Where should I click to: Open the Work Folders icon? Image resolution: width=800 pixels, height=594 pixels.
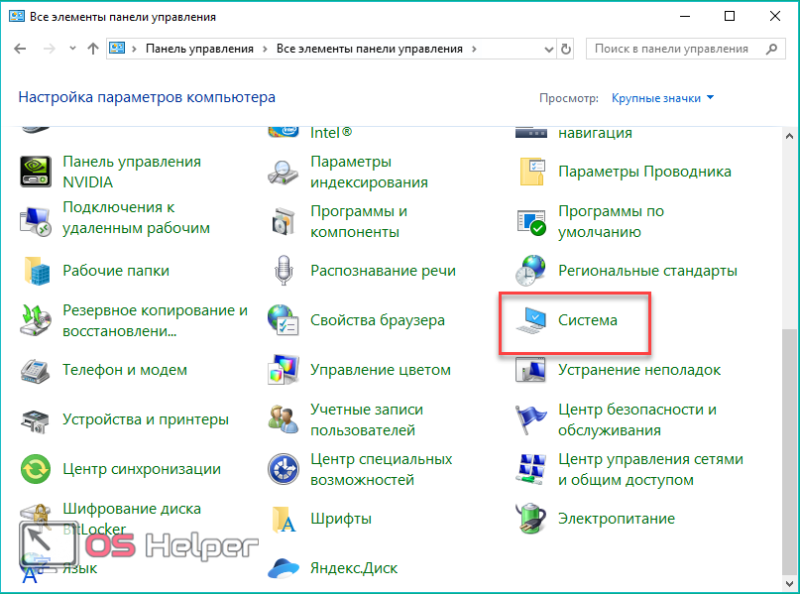tap(37, 270)
